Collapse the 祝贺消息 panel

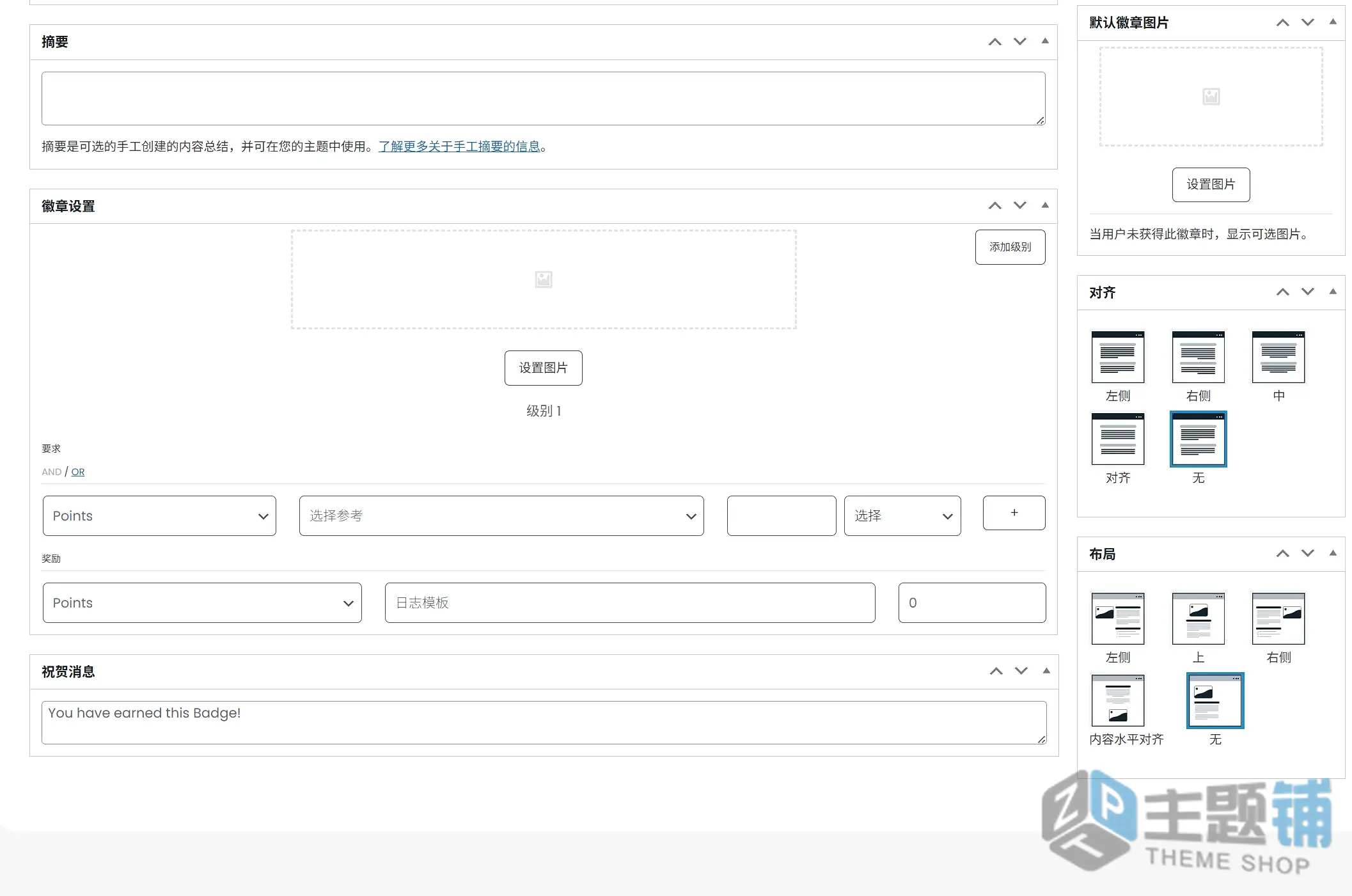pyautogui.click(x=1046, y=671)
